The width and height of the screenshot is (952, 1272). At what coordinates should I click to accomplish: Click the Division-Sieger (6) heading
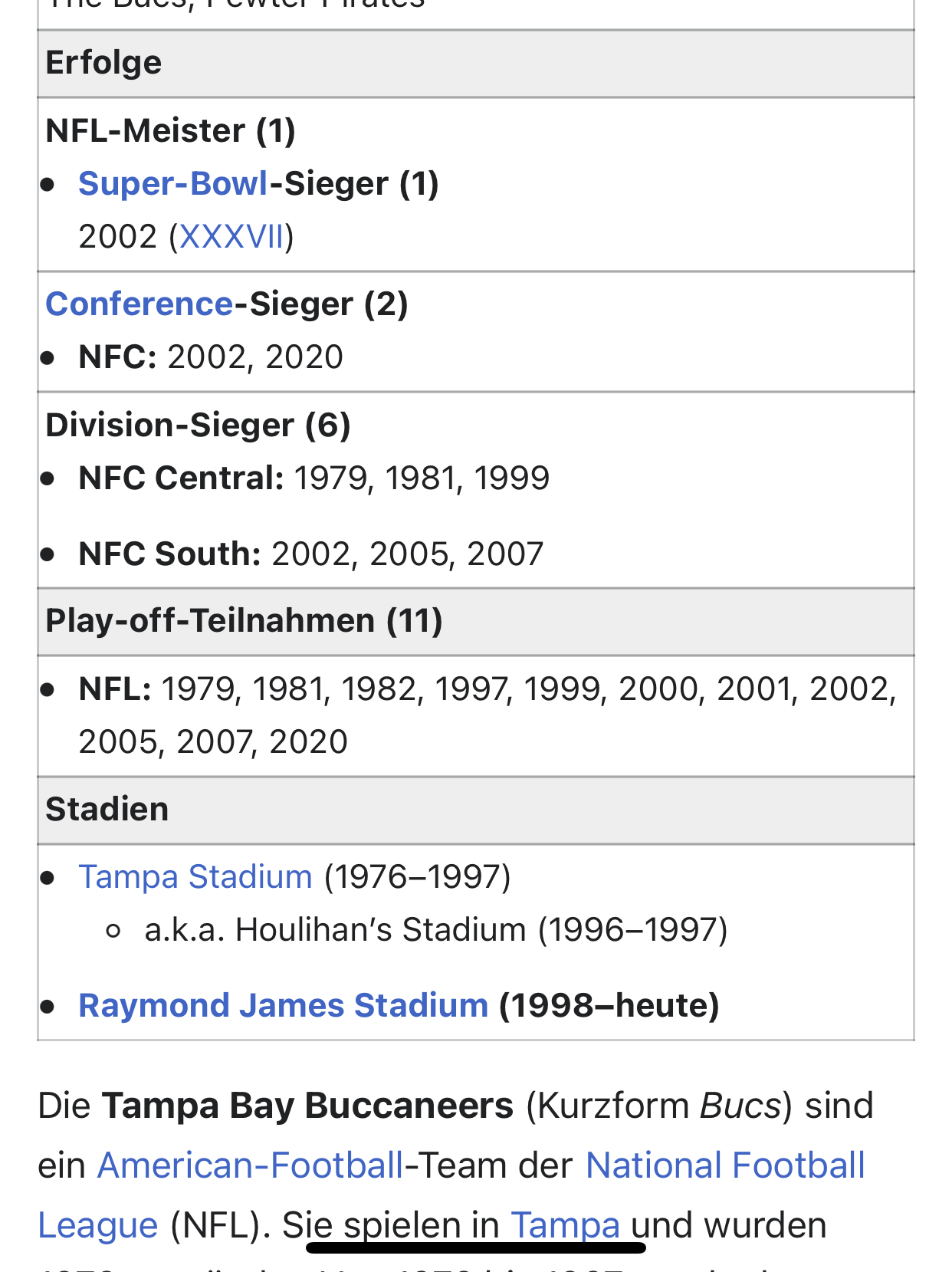point(198,426)
